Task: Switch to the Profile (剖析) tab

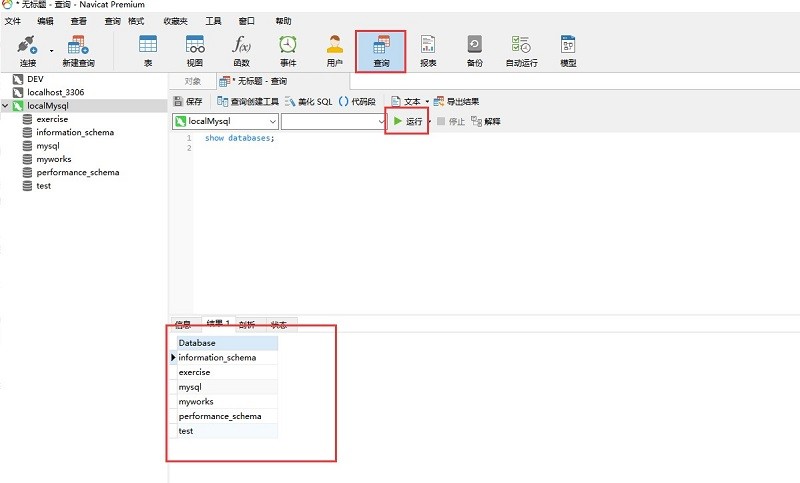Action: click(x=247, y=325)
